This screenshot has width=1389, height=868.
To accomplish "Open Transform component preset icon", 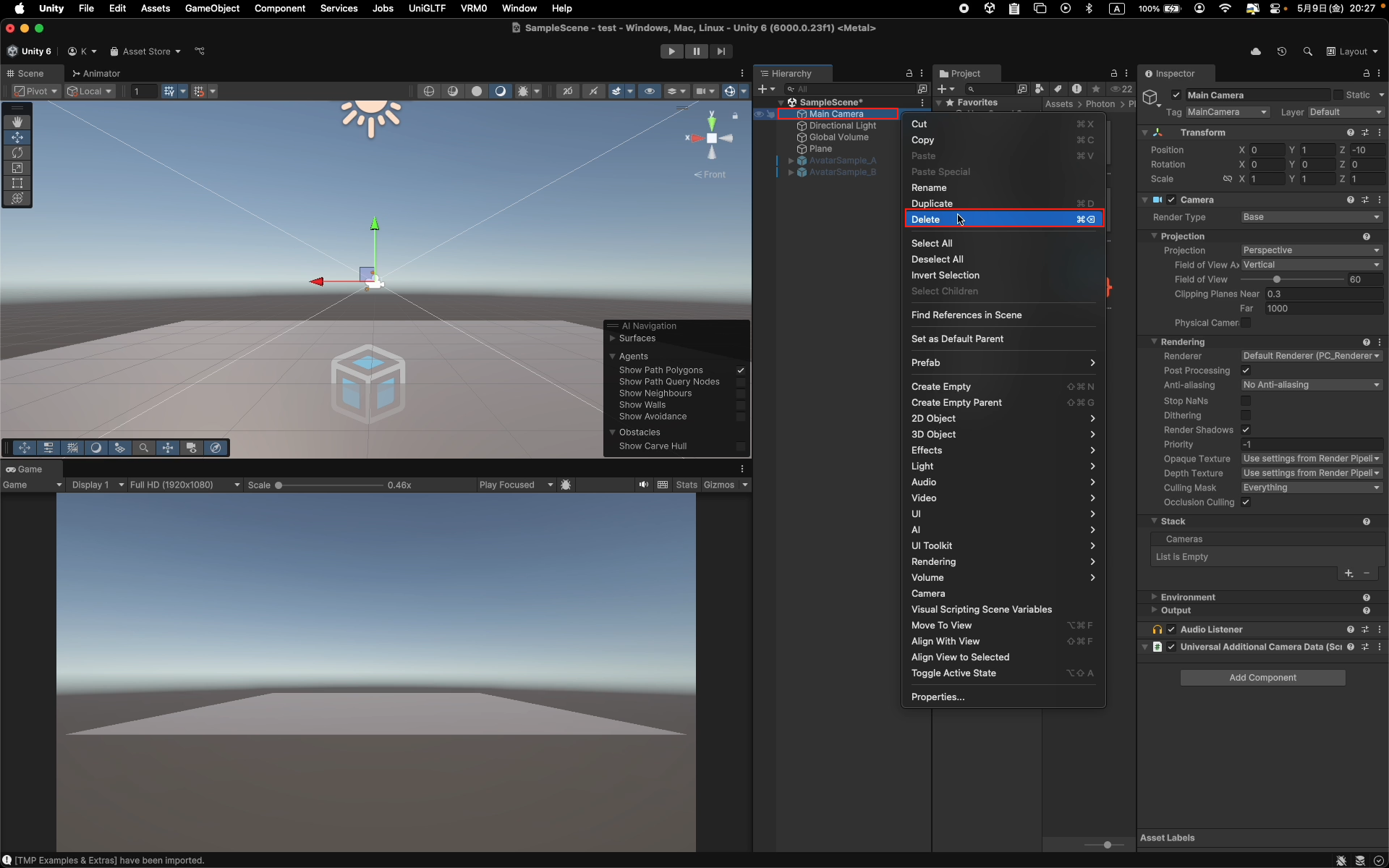I will (1365, 132).
